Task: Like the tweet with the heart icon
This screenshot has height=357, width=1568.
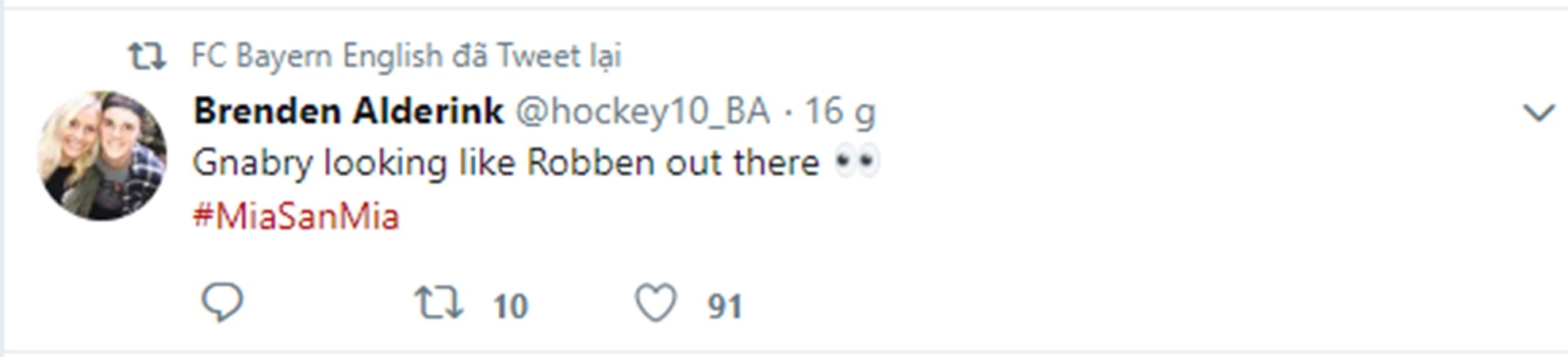Action: 656,304
